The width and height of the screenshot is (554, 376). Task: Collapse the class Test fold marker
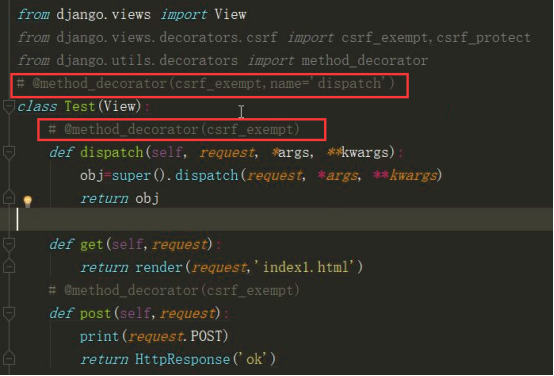point(8,106)
